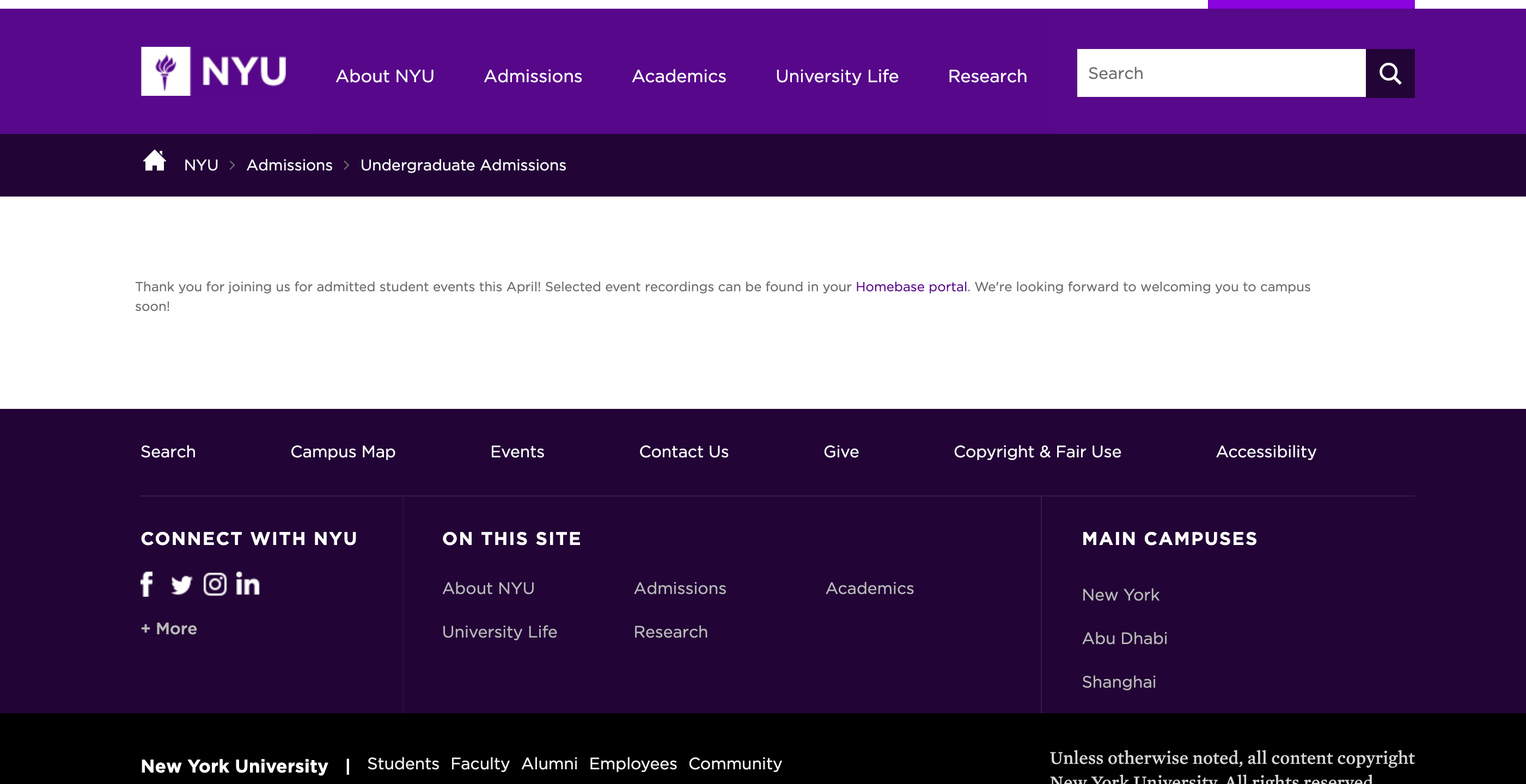Click the NYU torch logo
This screenshot has height=784, width=1526.
pyautogui.click(x=166, y=72)
